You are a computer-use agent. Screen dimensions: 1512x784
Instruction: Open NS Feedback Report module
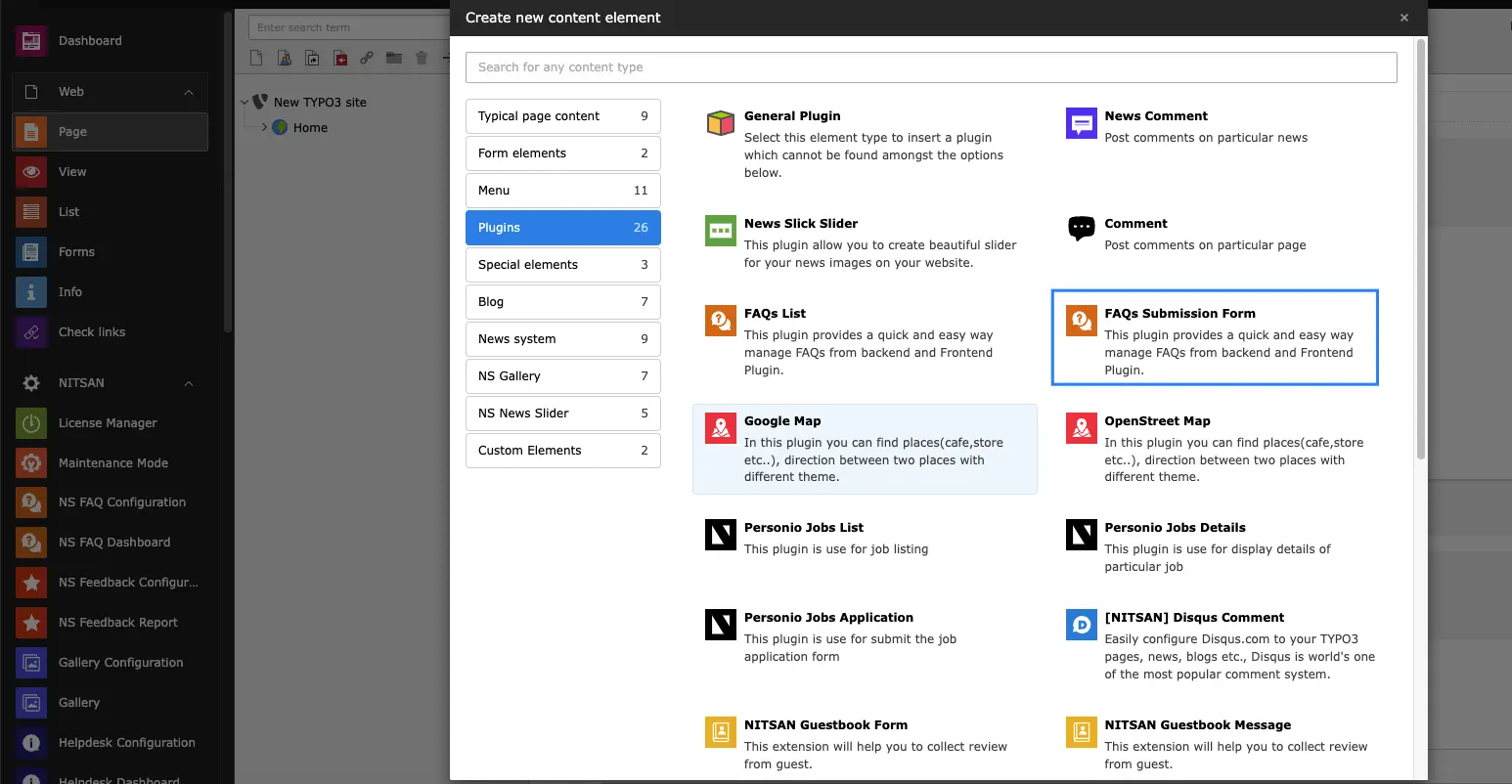[110, 623]
